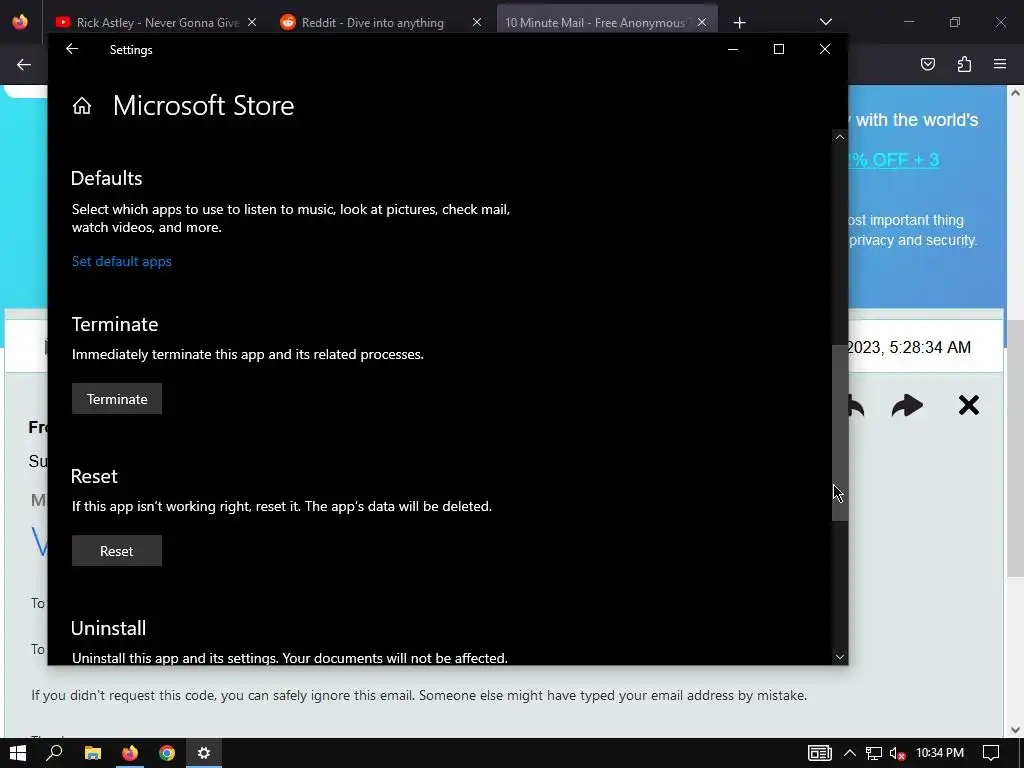
Task: Open the Pocket save icon in Firefox
Action: [x=928, y=64]
